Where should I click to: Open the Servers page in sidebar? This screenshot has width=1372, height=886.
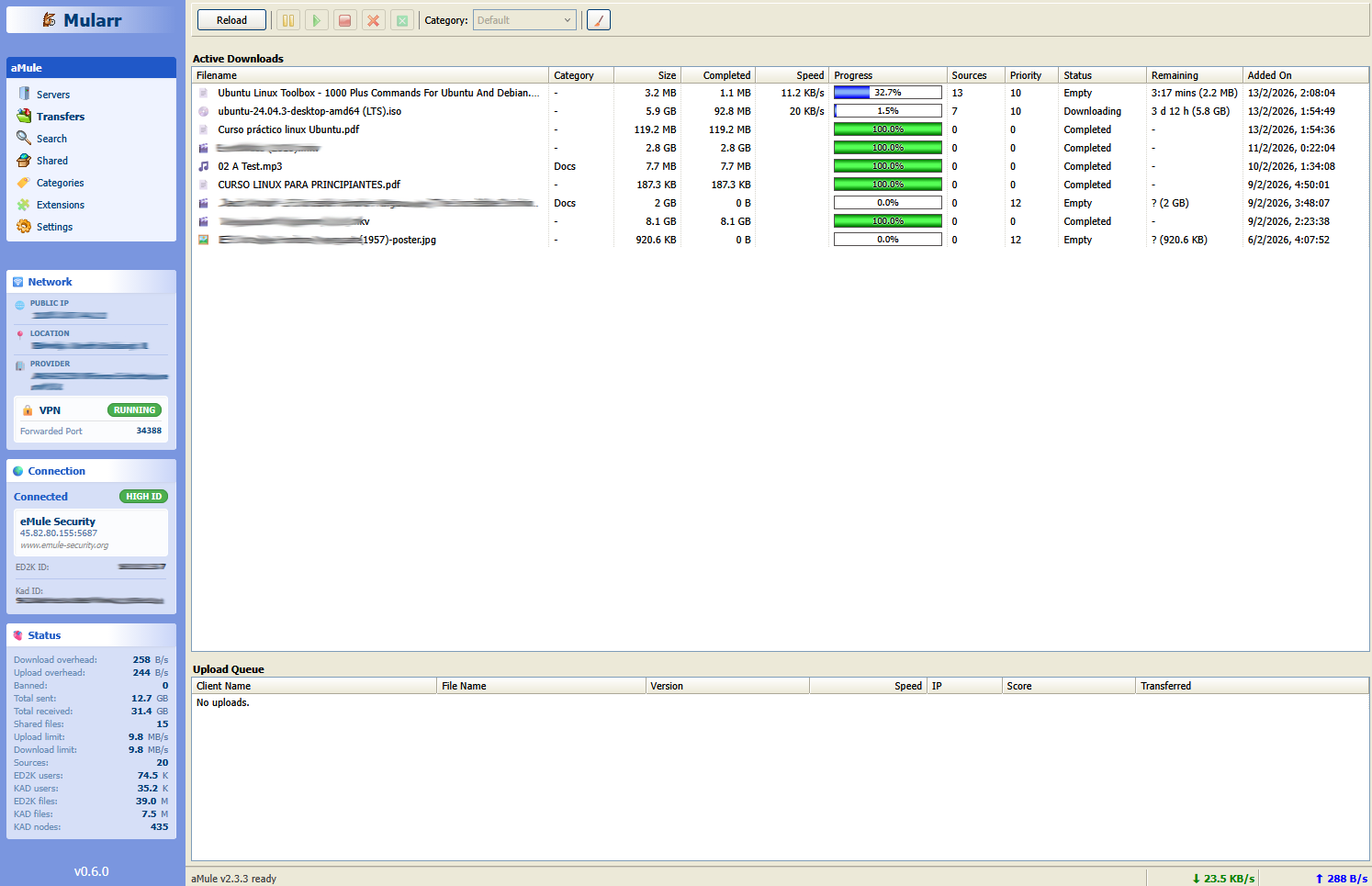point(53,95)
